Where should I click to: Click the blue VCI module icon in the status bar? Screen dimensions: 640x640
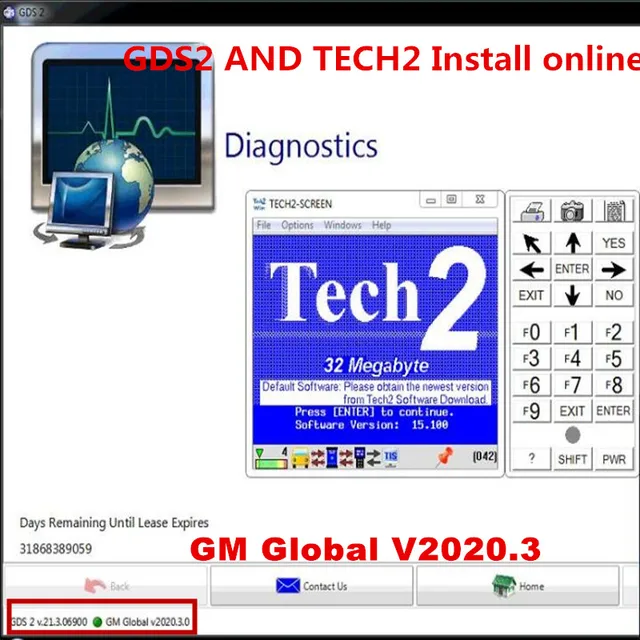[332, 458]
